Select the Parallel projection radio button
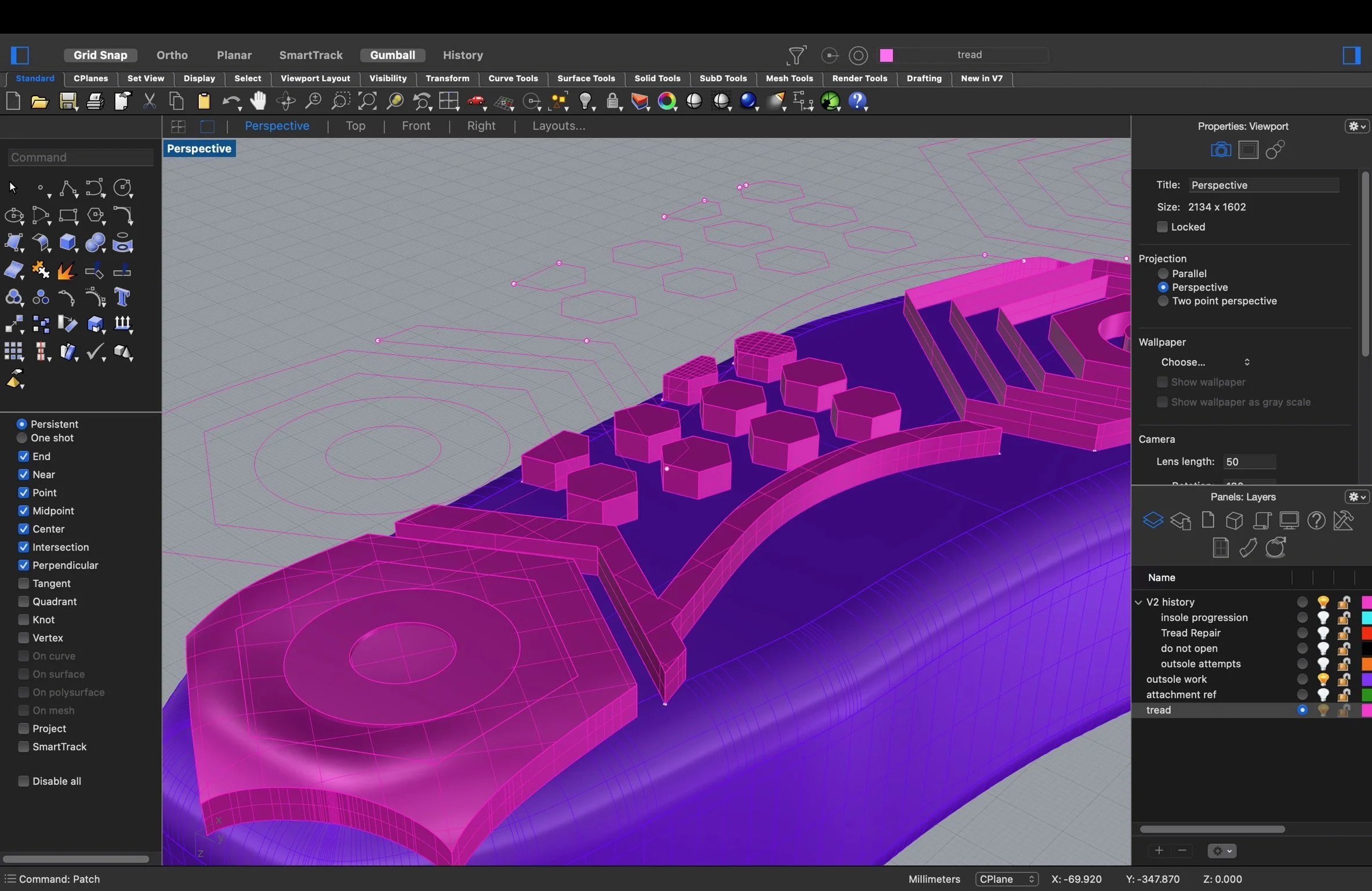 click(x=1163, y=273)
